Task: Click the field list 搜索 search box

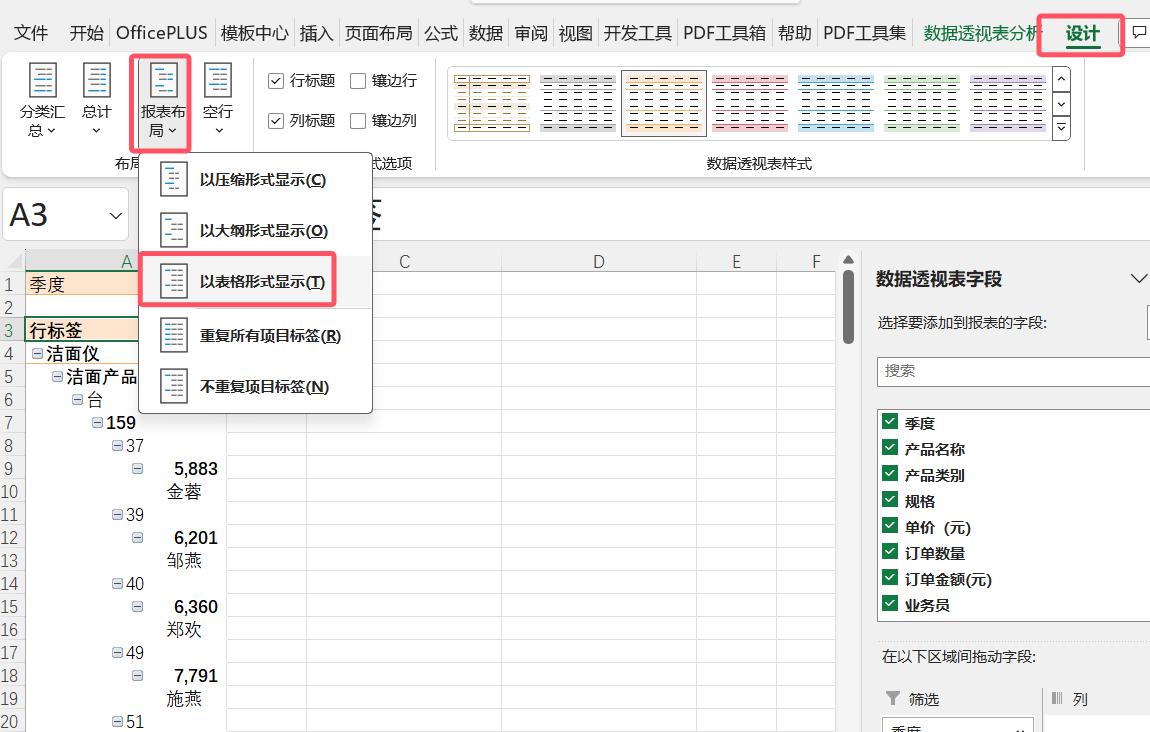Action: pyautogui.click(x=1014, y=371)
